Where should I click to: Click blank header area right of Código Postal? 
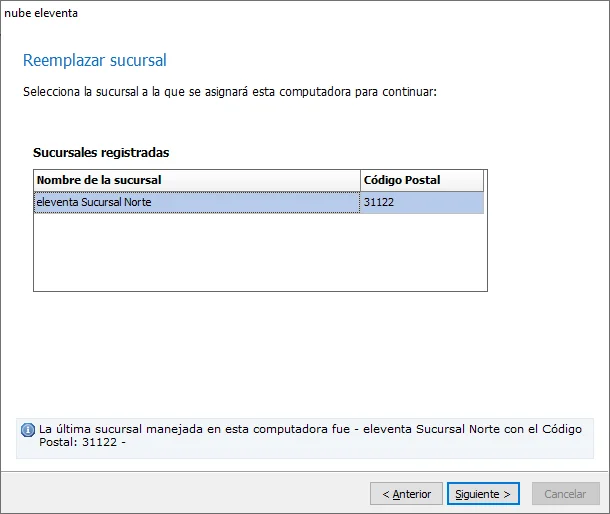[x=486, y=180]
